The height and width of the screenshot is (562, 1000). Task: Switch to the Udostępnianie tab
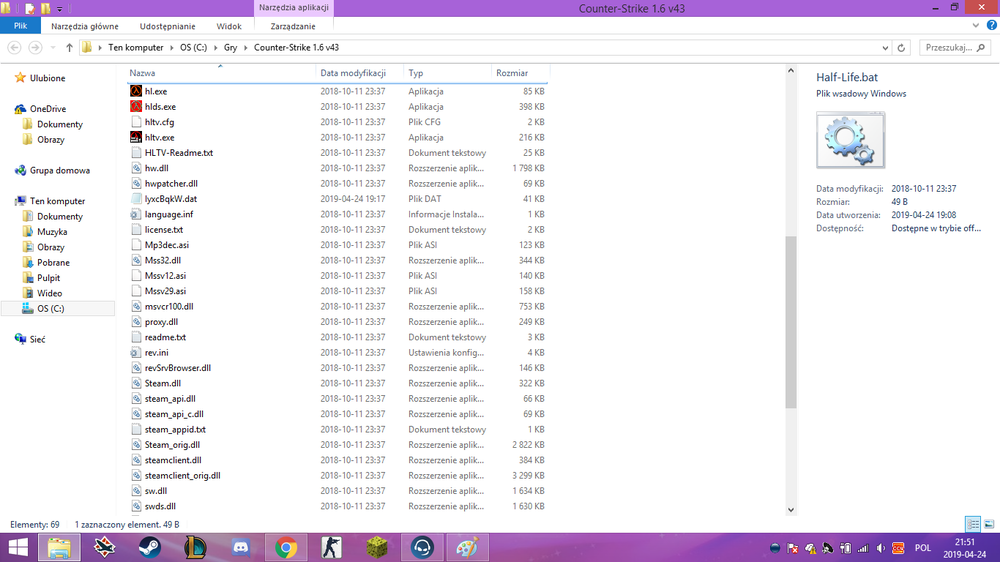click(x=168, y=26)
